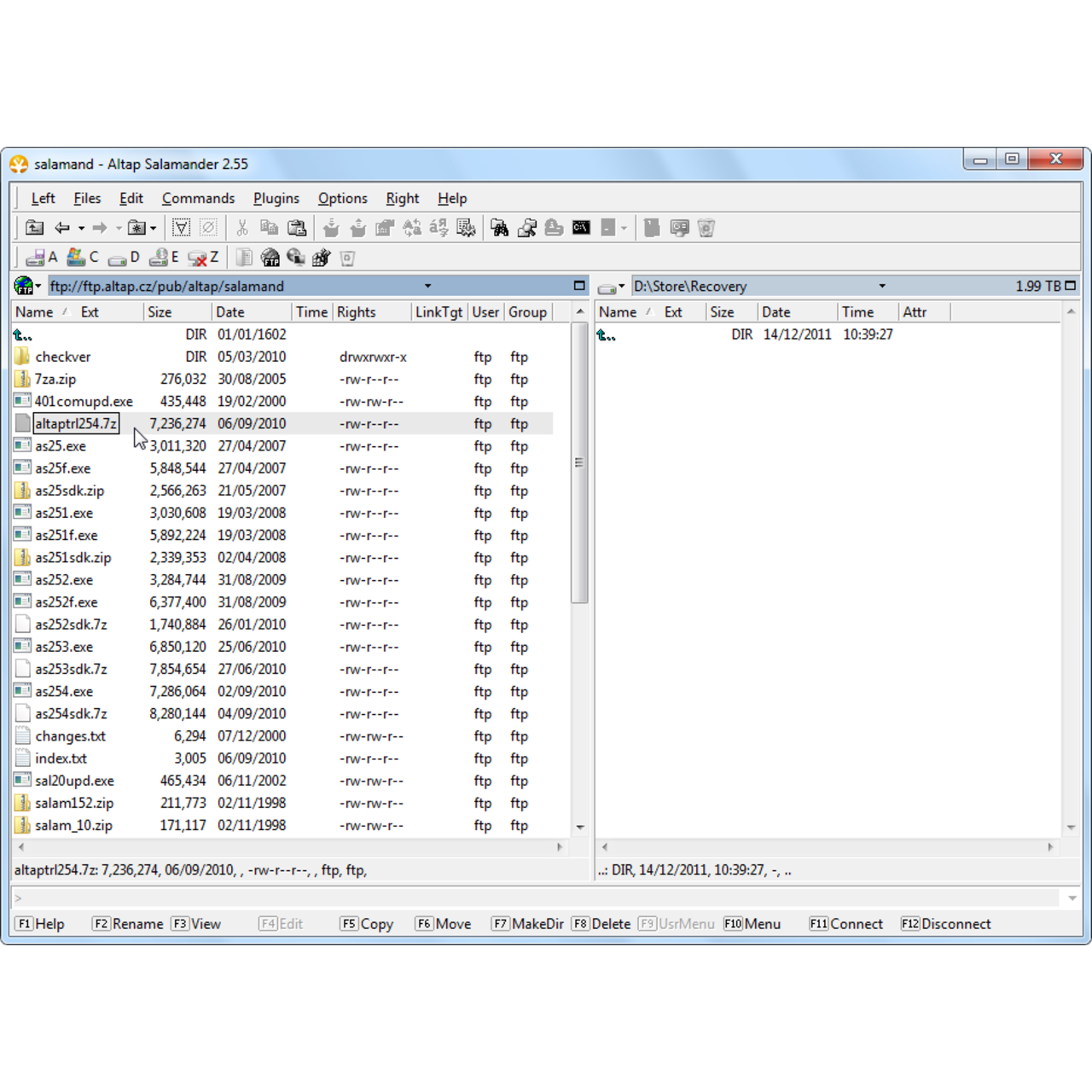Viewport: 1092px width, 1092px height.
Task: Open the Plugins menu
Action: (x=276, y=198)
